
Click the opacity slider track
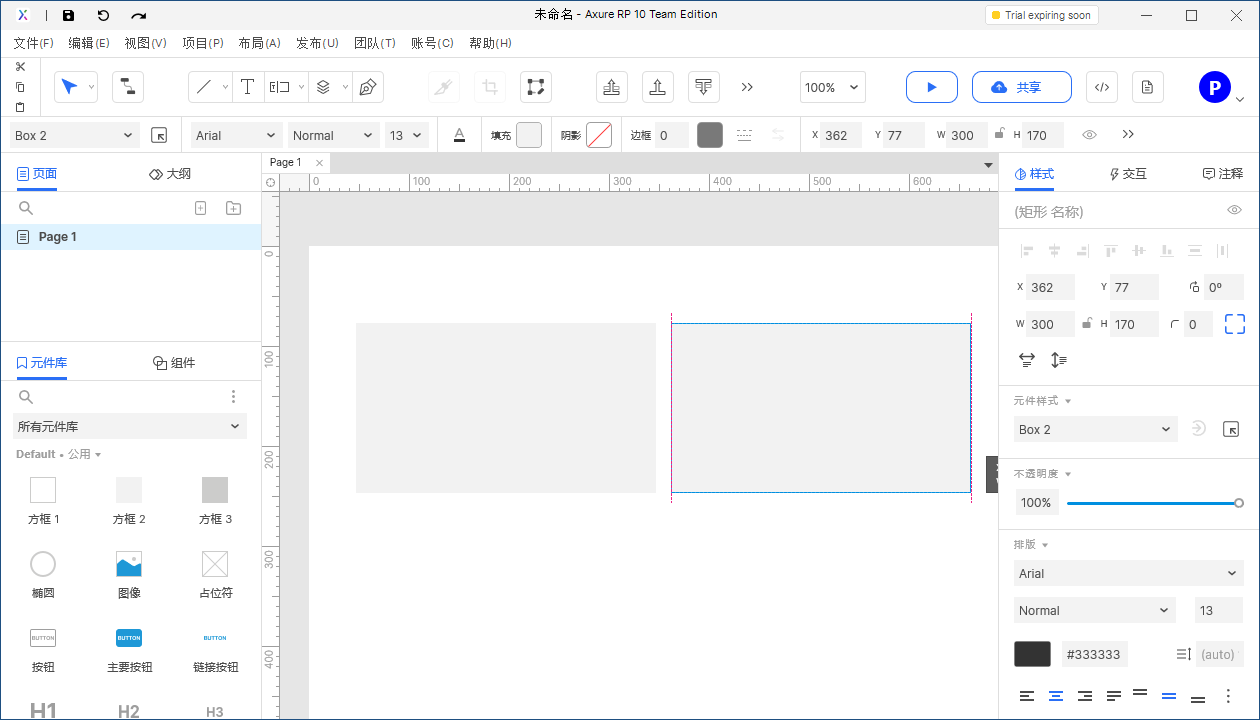tap(1153, 503)
